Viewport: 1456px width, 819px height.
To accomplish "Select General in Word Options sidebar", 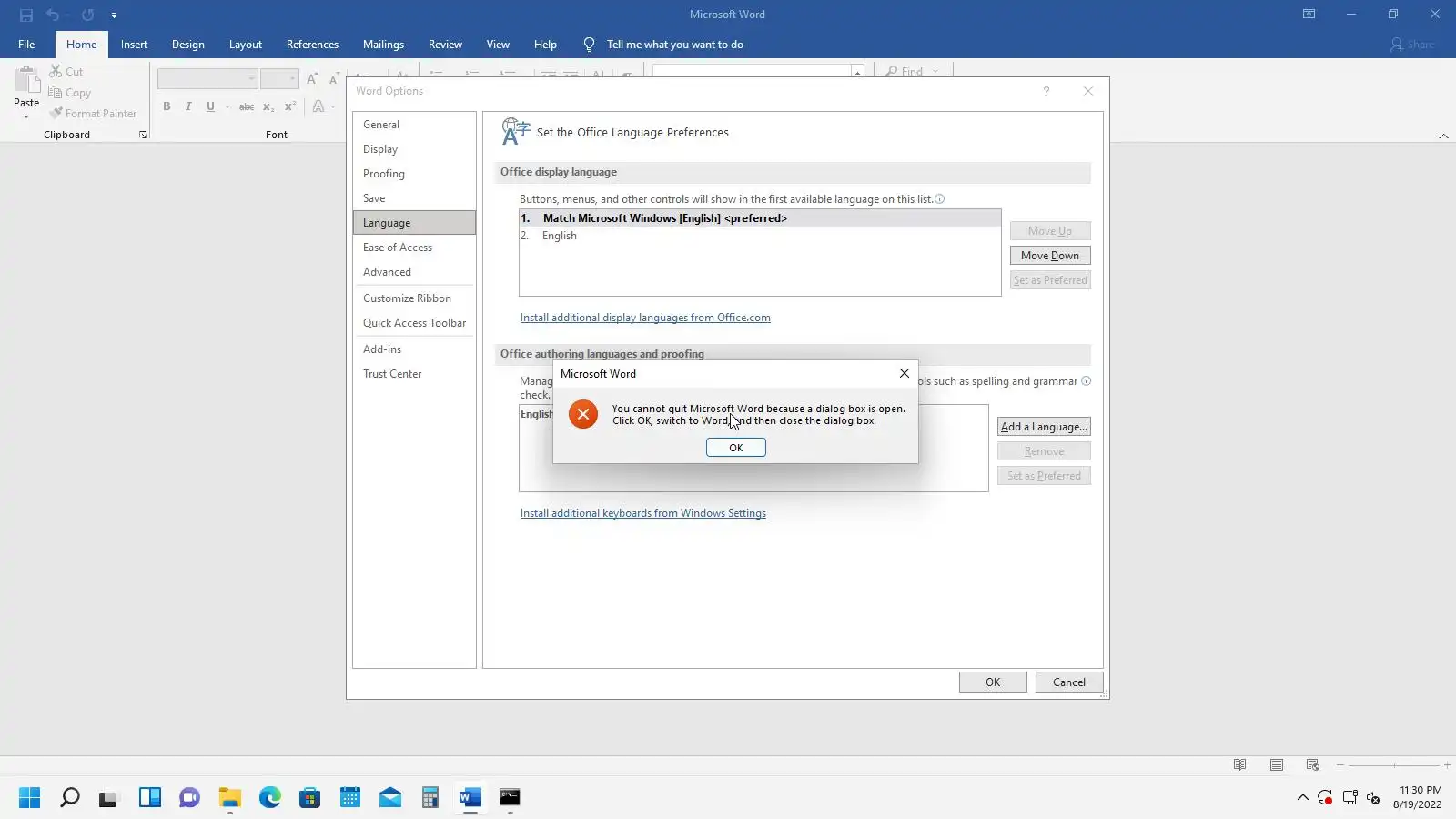I will pos(414,125).
